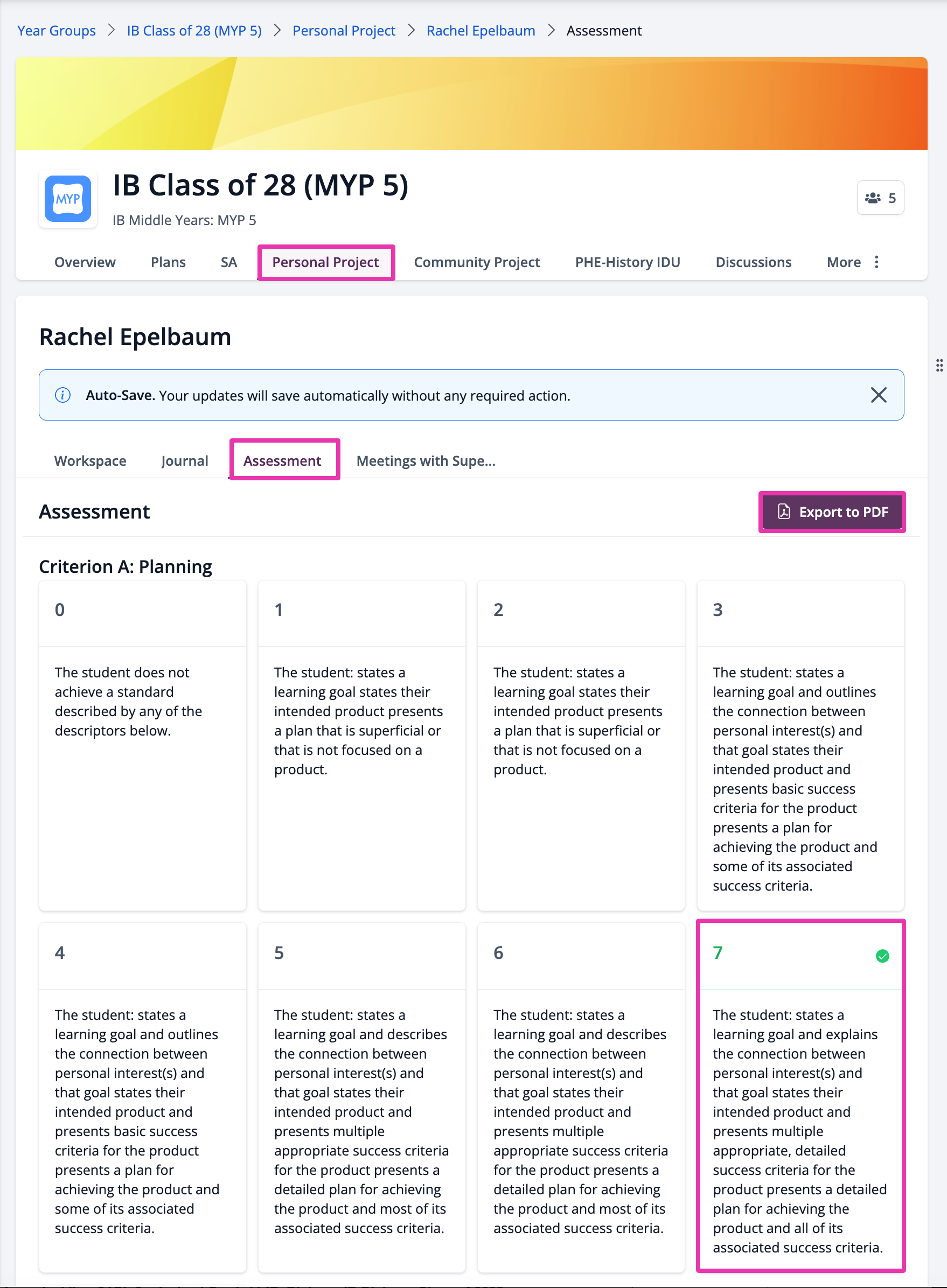Go to the Community Project tab
The image size is (947, 1288).
coord(477,262)
